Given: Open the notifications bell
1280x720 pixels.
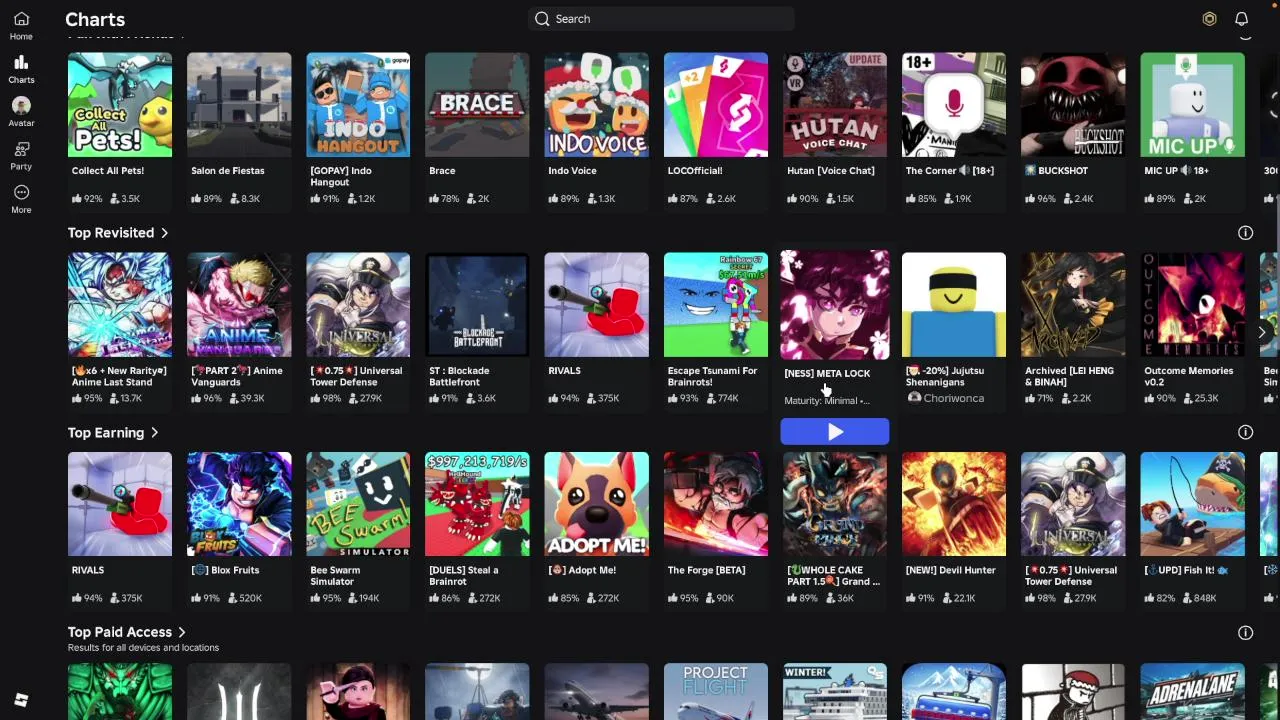Looking at the screenshot, I should click(1241, 19).
